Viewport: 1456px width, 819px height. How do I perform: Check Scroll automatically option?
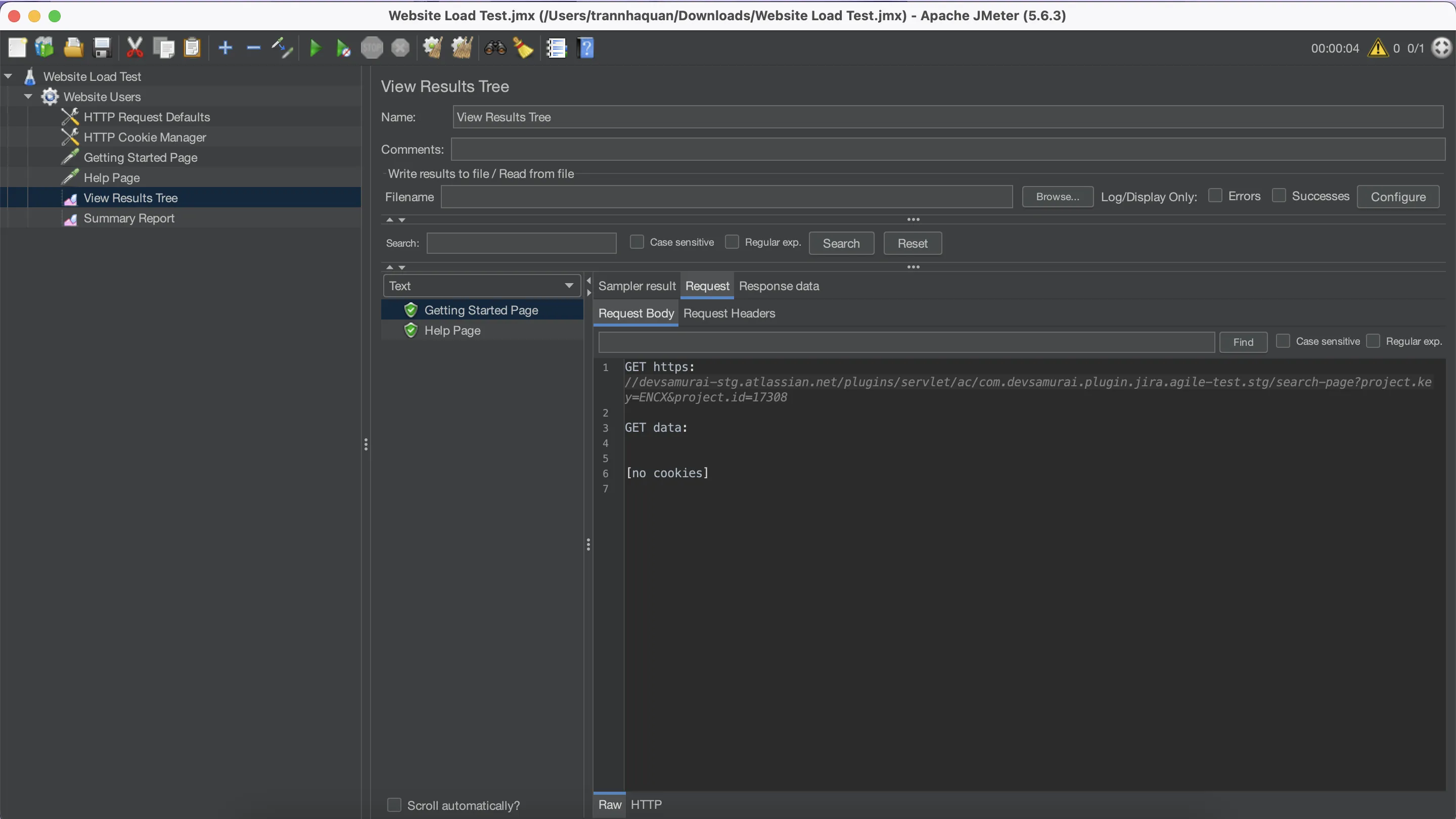(394, 805)
